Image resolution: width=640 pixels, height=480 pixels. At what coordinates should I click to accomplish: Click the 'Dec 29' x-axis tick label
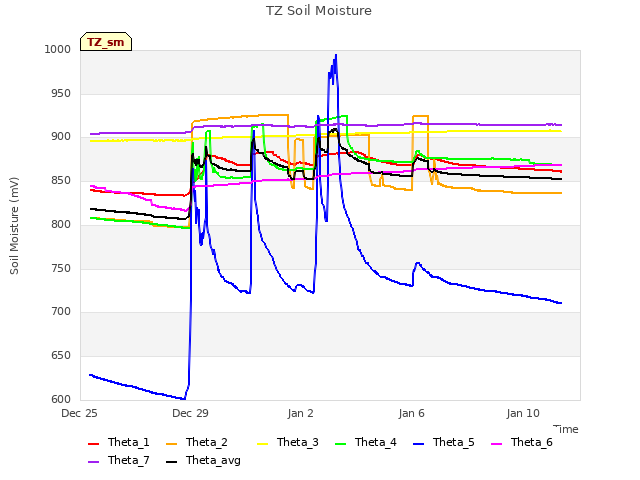[191, 413]
